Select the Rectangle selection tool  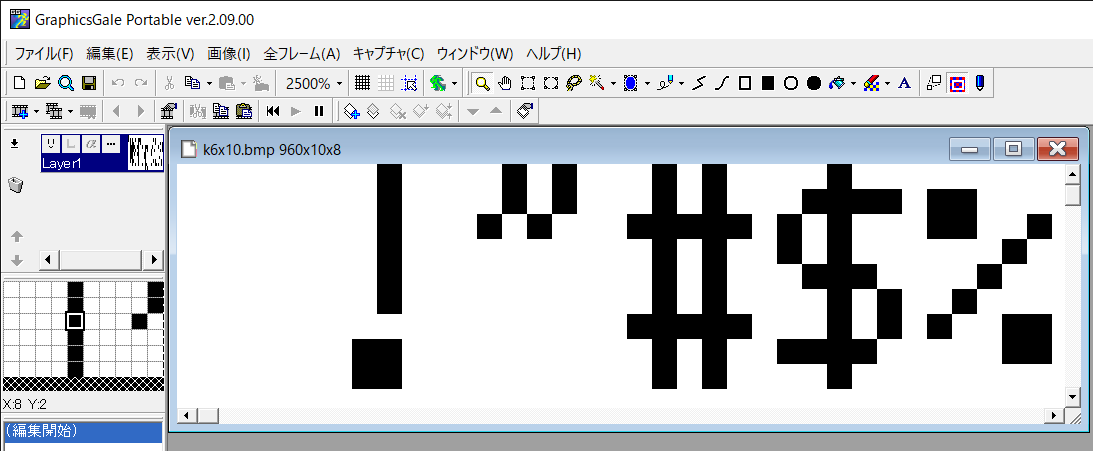(x=528, y=84)
